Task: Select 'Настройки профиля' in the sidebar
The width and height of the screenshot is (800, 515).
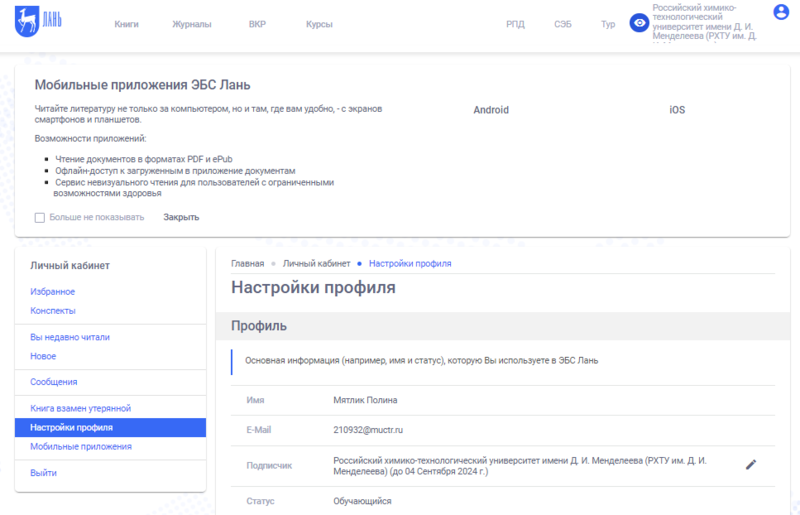Action: pyautogui.click(x=110, y=428)
